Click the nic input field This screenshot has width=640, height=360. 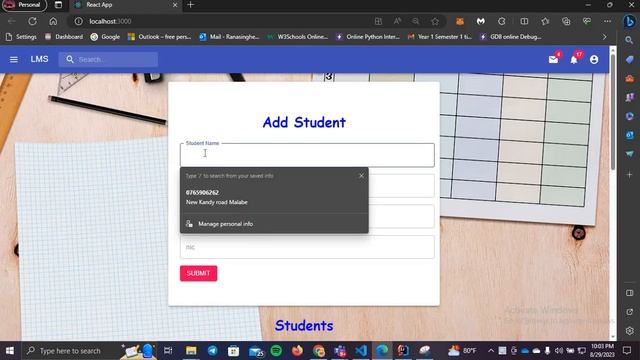307,247
